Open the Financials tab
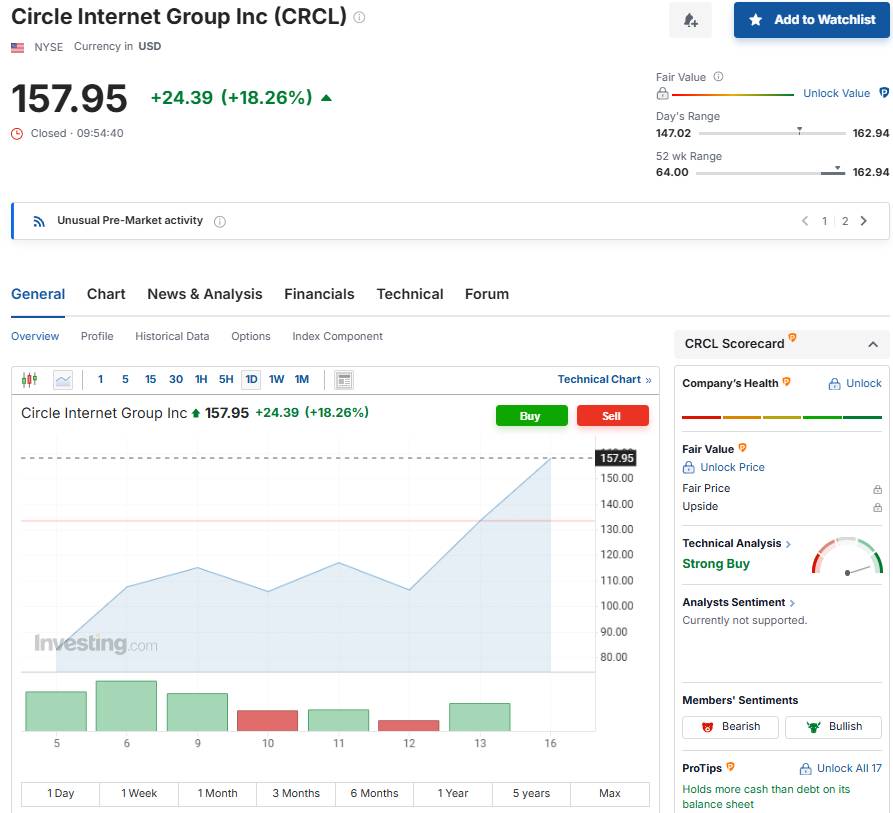Screen dimensions: 893x813 pyautogui.click(x=319, y=294)
